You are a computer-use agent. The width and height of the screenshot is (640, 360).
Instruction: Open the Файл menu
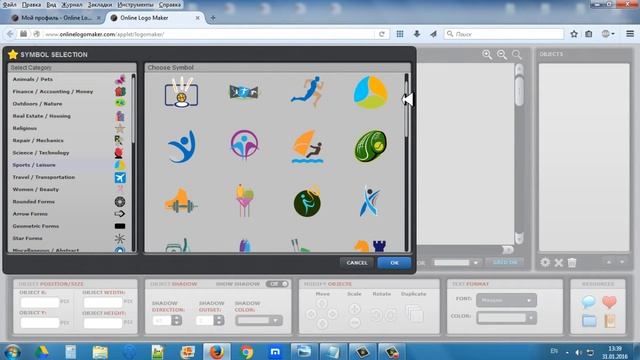click(9, 5)
